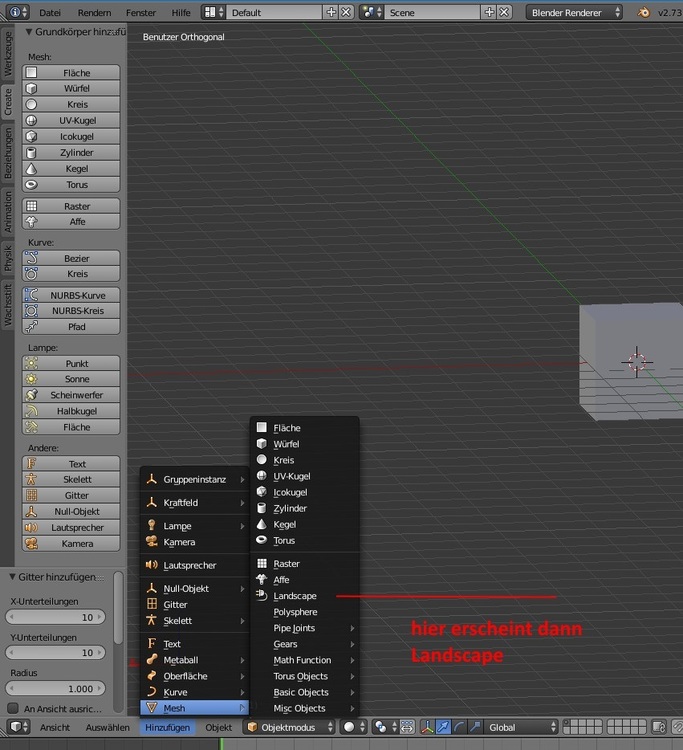
Task: Expand the Math Function submenu
Action: [x=305, y=660]
